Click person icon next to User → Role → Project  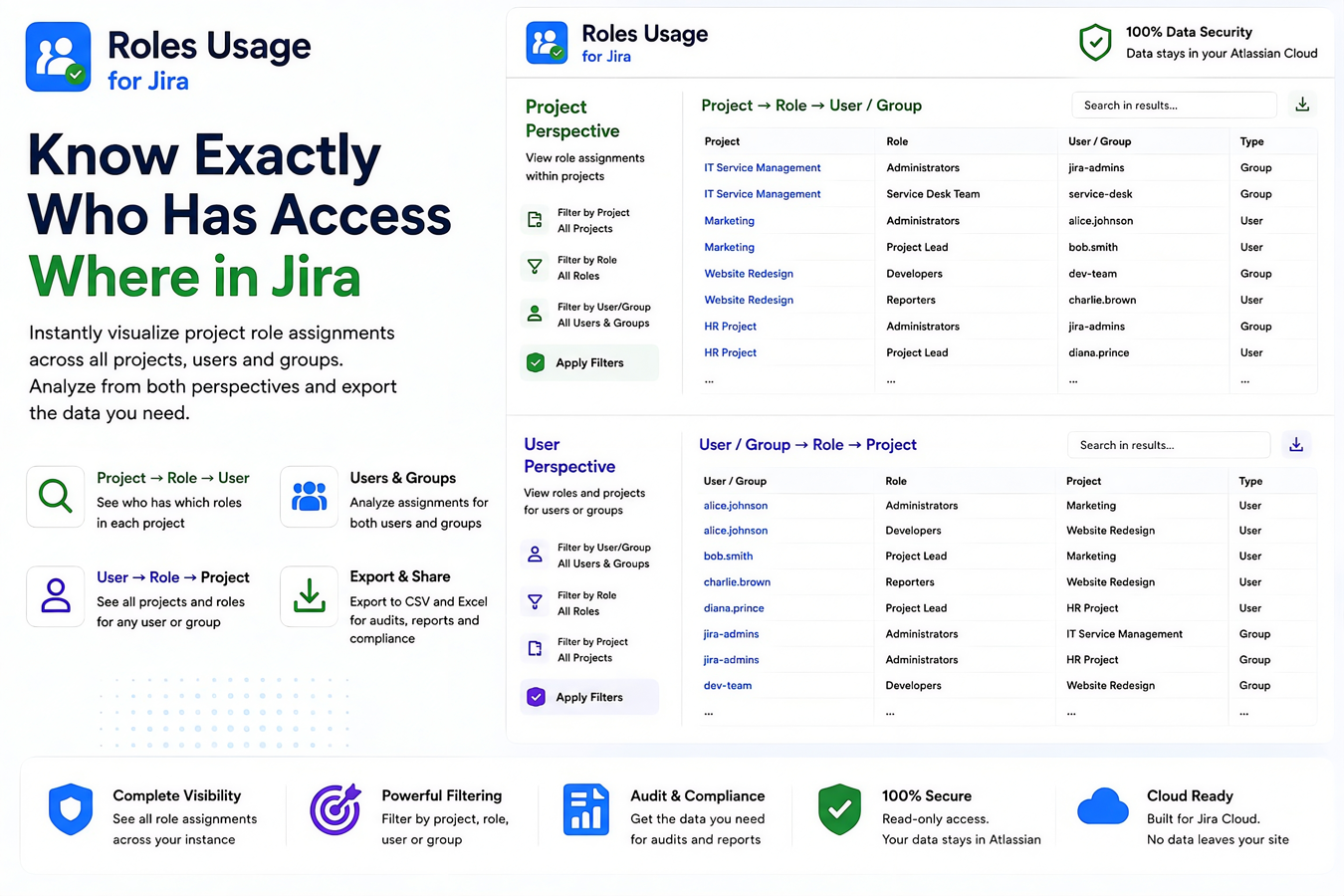pyautogui.click(x=55, y=596)
